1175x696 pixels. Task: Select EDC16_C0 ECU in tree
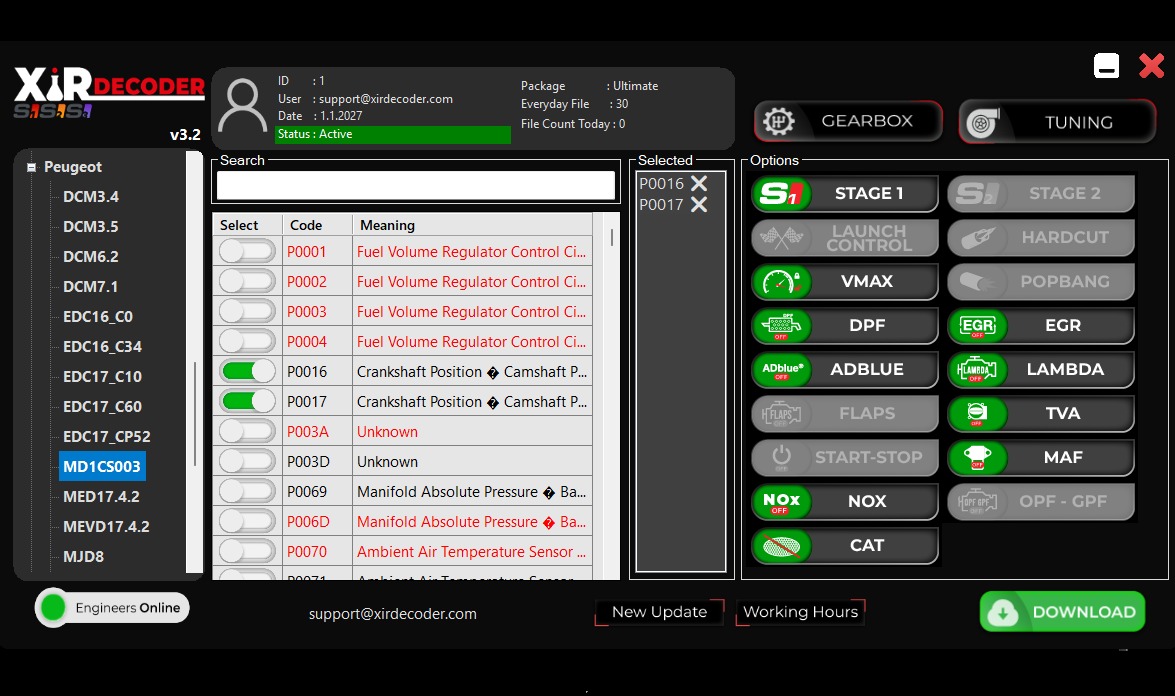click(98, 316)
